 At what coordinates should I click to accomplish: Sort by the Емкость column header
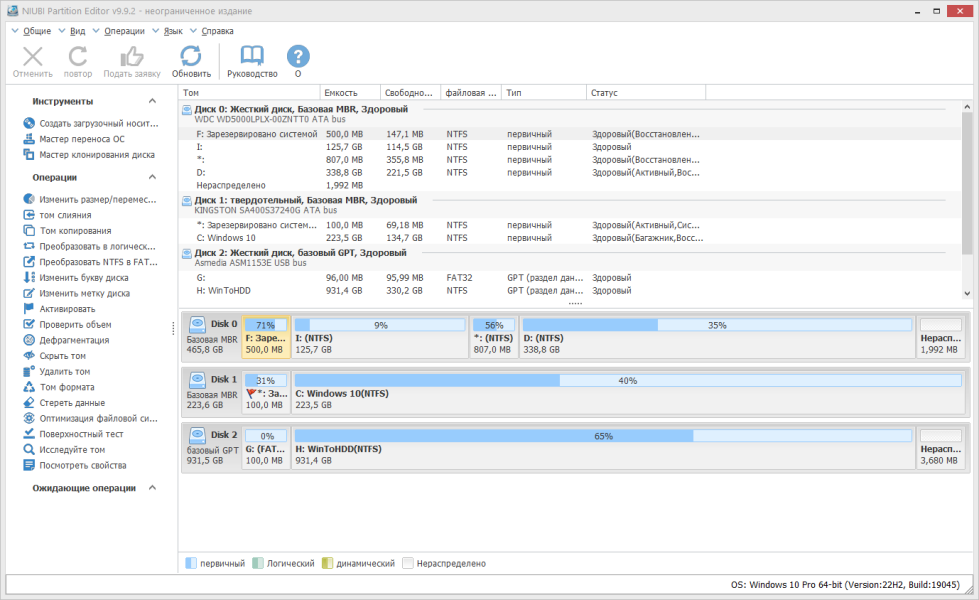pos(350,92)
